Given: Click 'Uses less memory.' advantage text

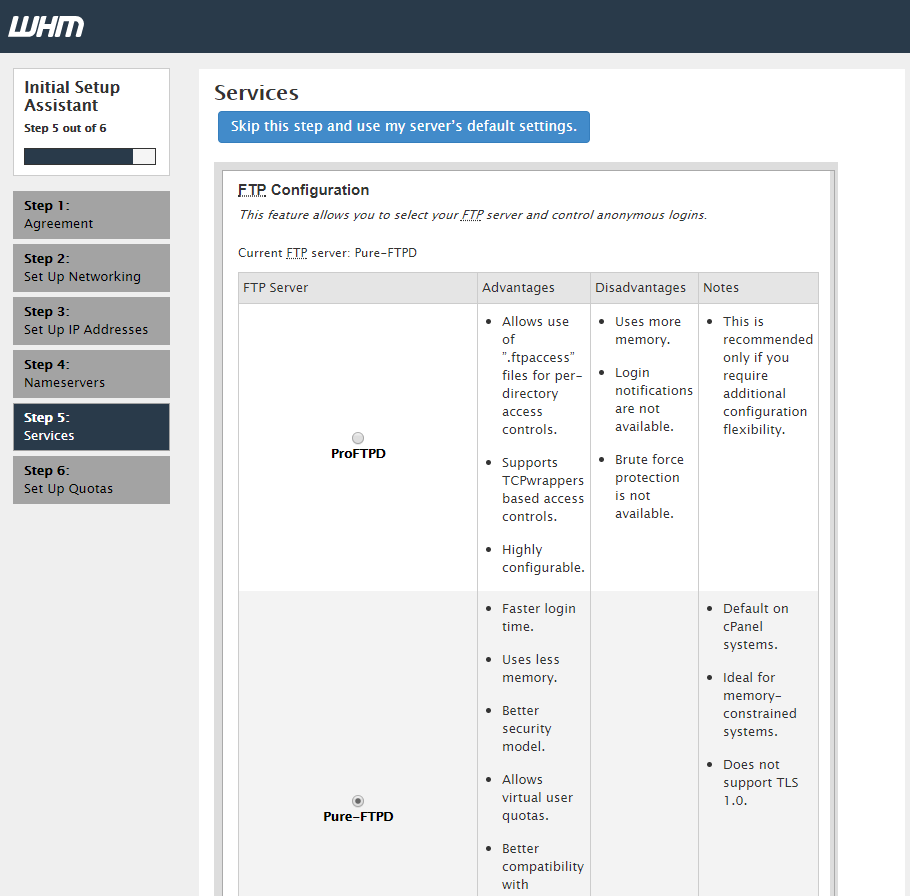Looking at the screenshot, I should coord(530,669).
